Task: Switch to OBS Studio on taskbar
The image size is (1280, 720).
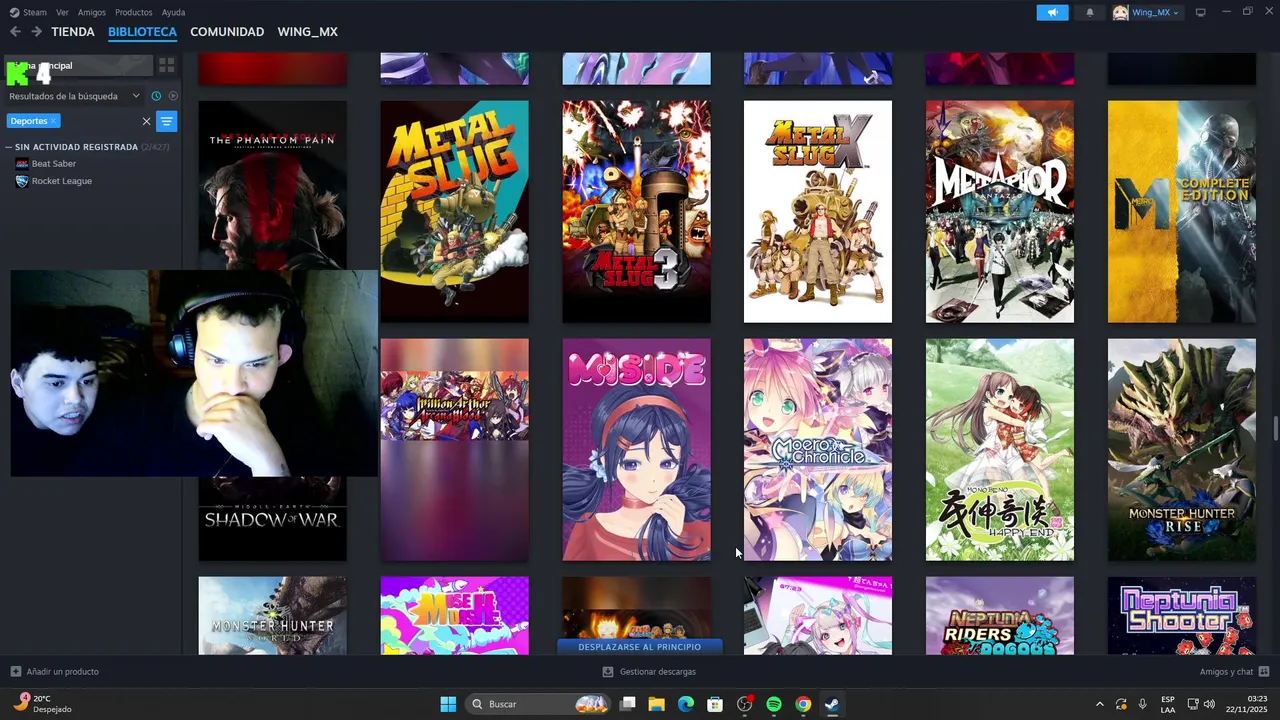Action: coord(745,704)
